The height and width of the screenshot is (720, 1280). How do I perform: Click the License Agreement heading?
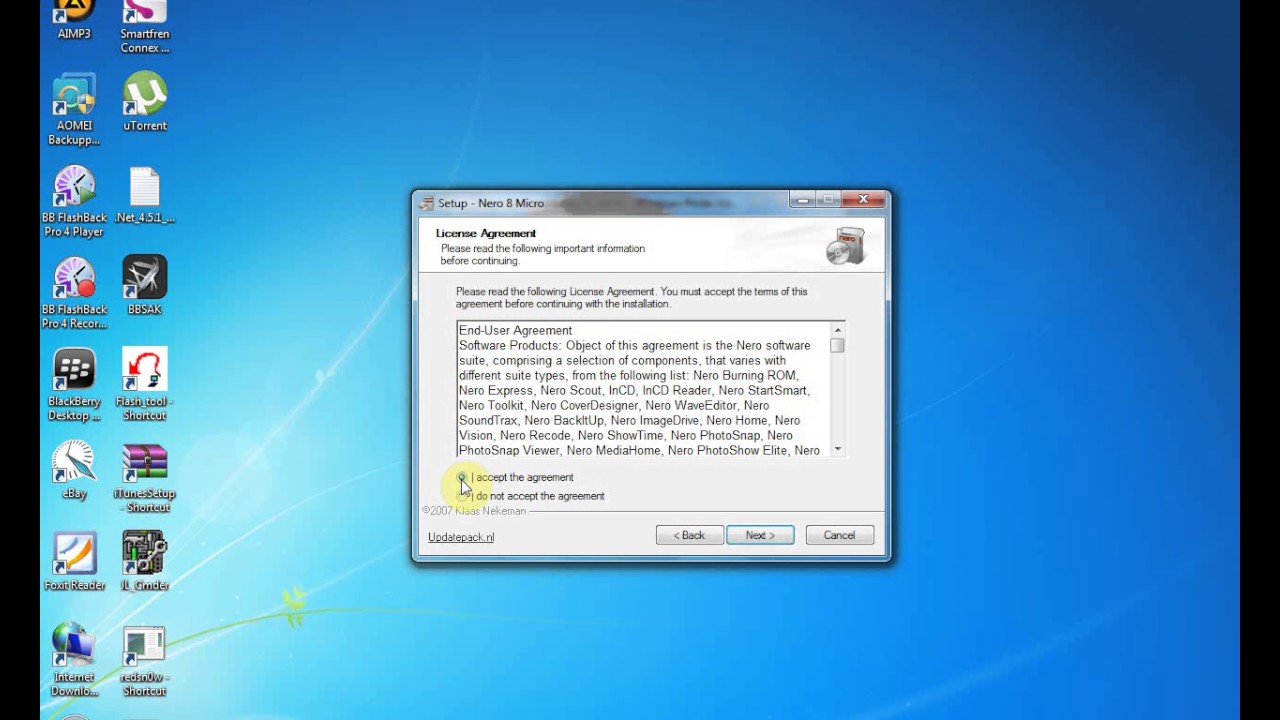[x=486, y=233]
